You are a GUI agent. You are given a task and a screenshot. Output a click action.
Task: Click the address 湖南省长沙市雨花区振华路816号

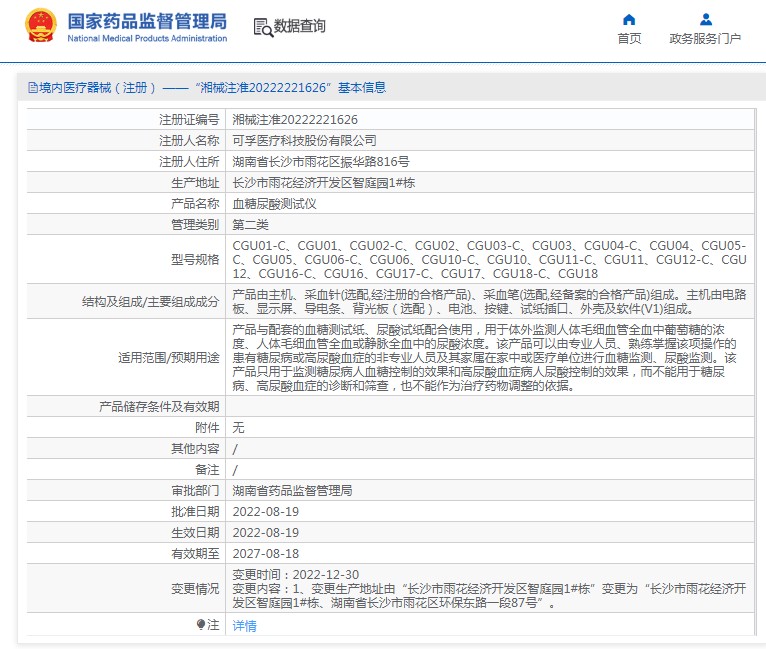tap(321, 162)
